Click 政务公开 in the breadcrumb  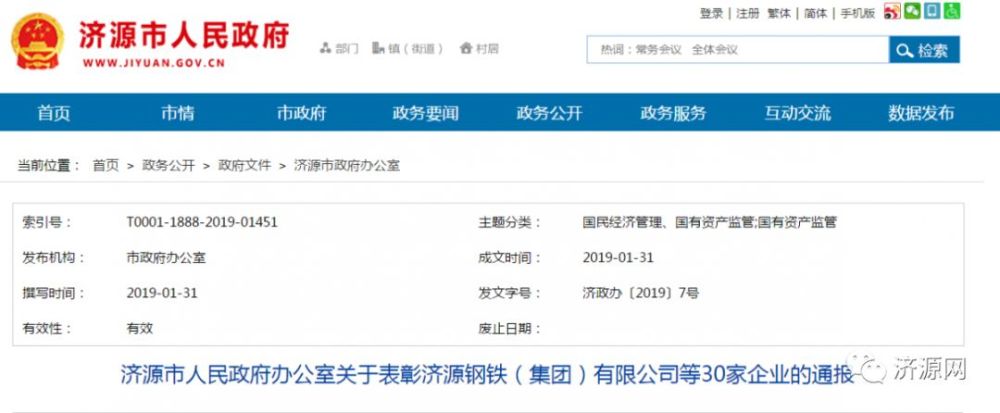168,166
